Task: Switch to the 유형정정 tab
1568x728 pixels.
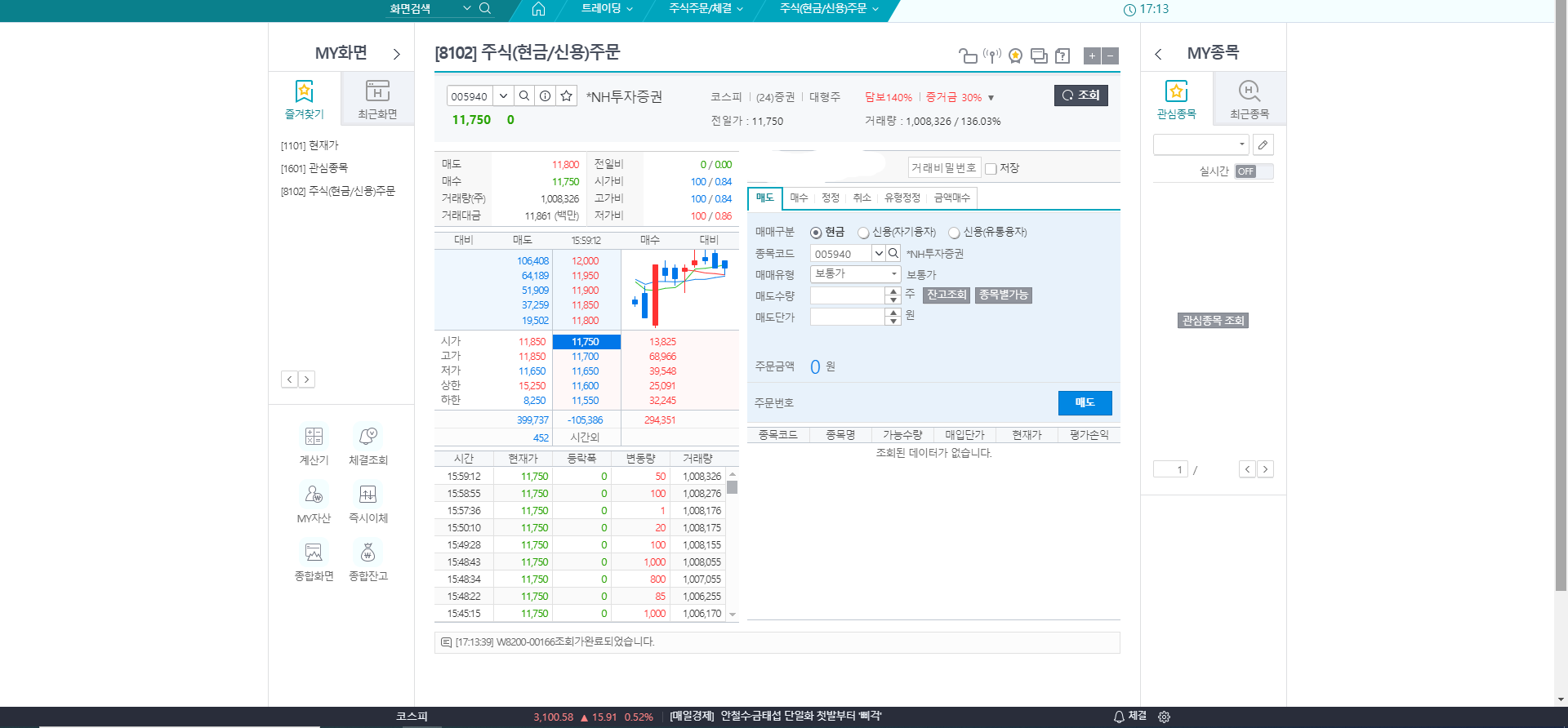Action: click(x=902, y=198)
